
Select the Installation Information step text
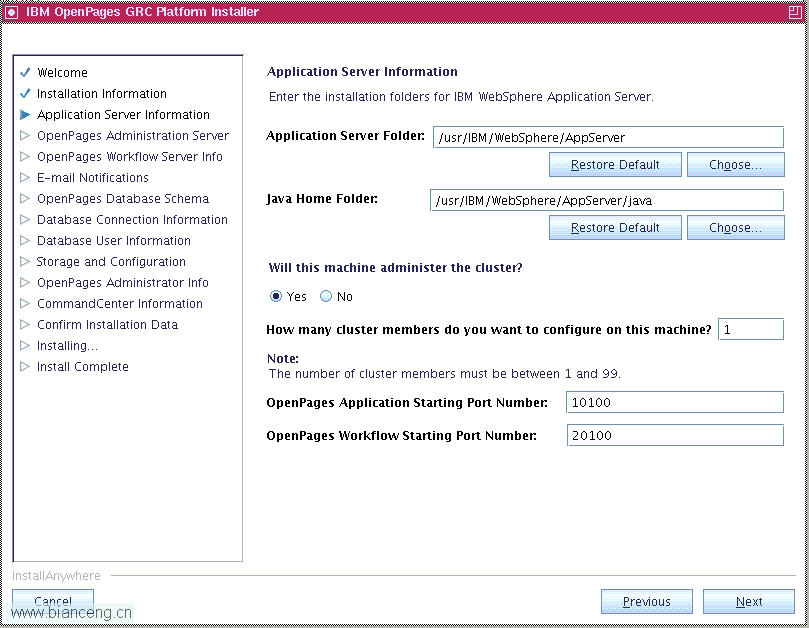pos(102,94)
